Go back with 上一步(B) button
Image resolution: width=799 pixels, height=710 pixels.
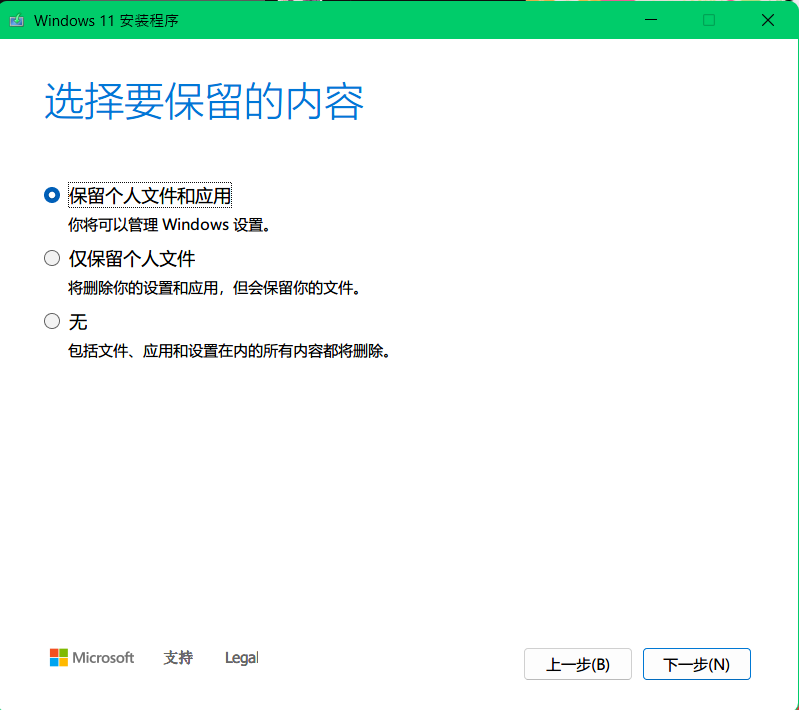(578, 664)
